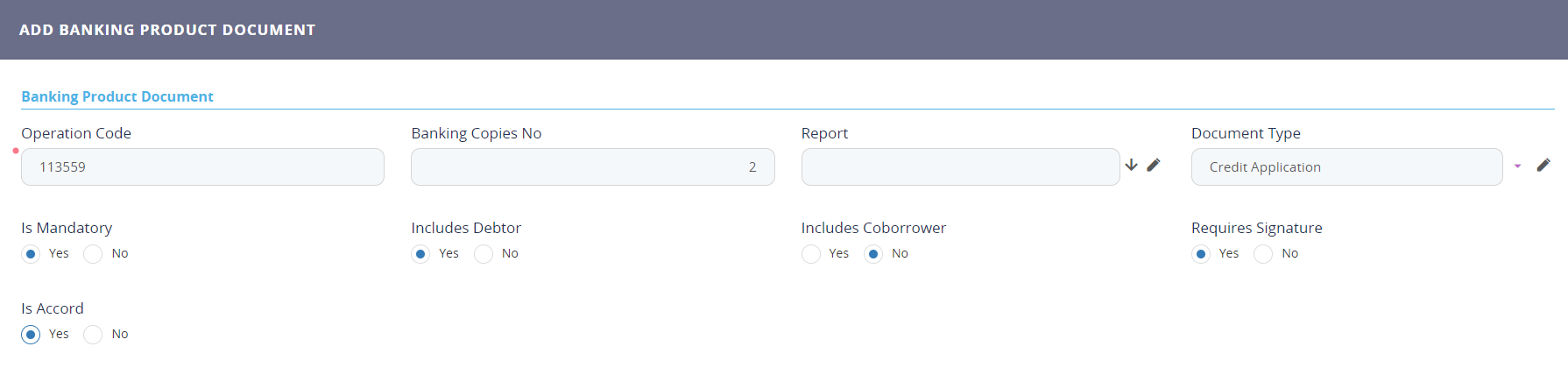Select Yes for Includes Coborrower
This screenshot has width=1568, height=382.
pos(811,254)
